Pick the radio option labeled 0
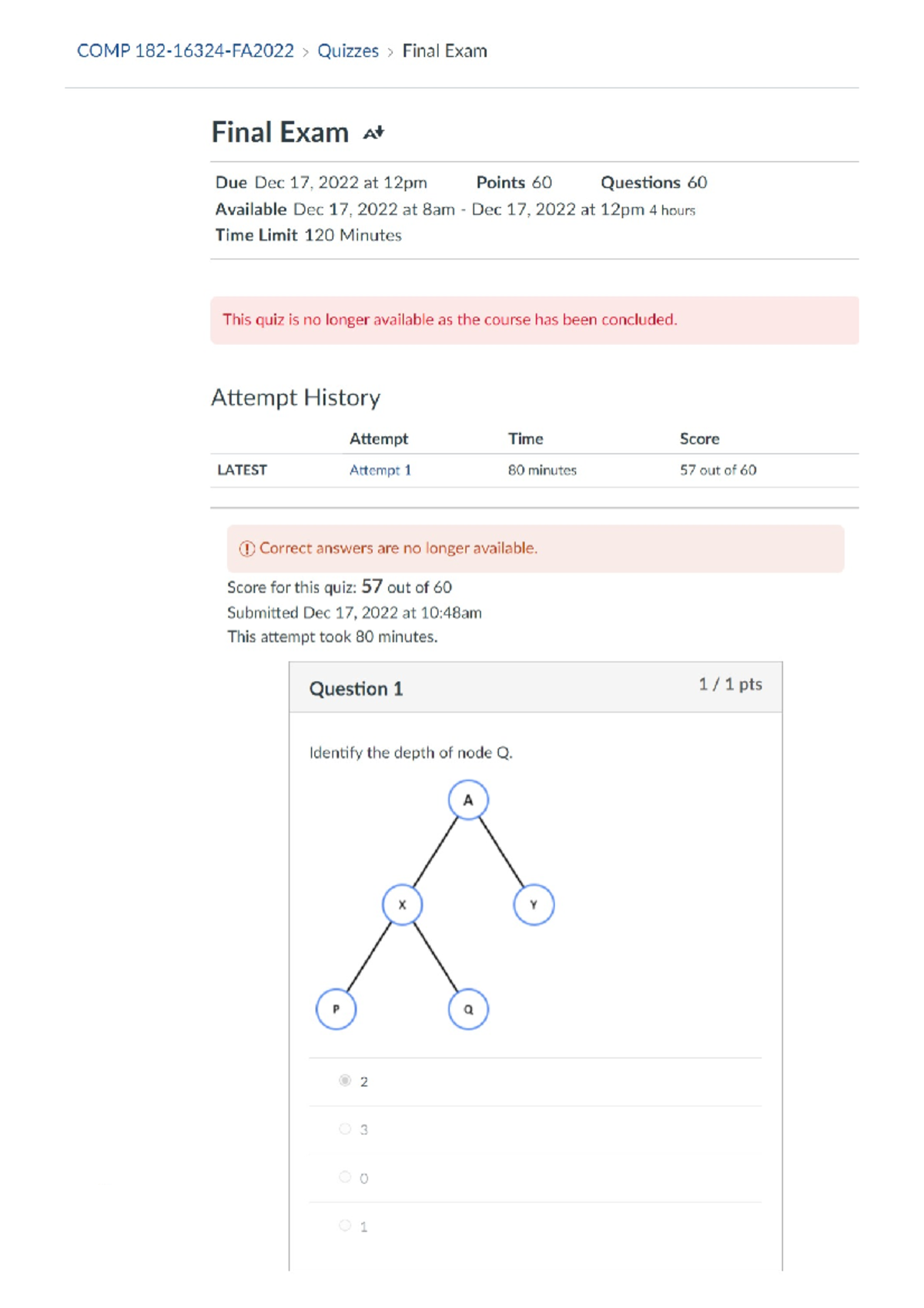This screenshot has height=1308, width=924. point(345,1177)
